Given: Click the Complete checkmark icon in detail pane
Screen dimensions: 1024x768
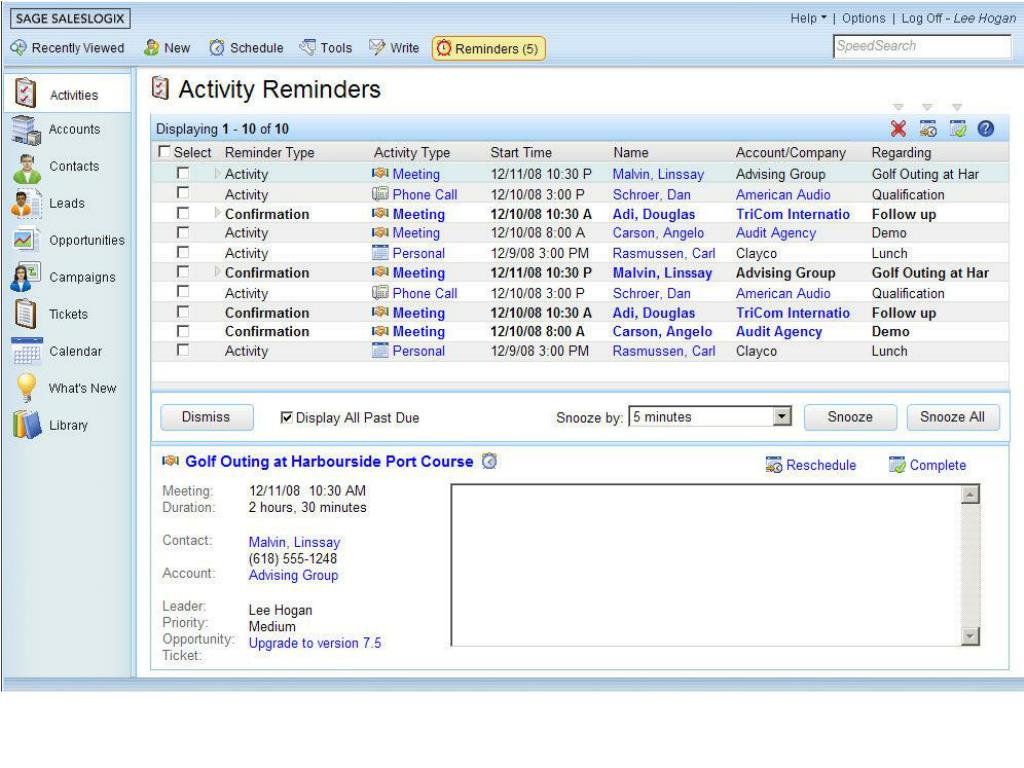Looking at the screenshot, I should 897,465.
